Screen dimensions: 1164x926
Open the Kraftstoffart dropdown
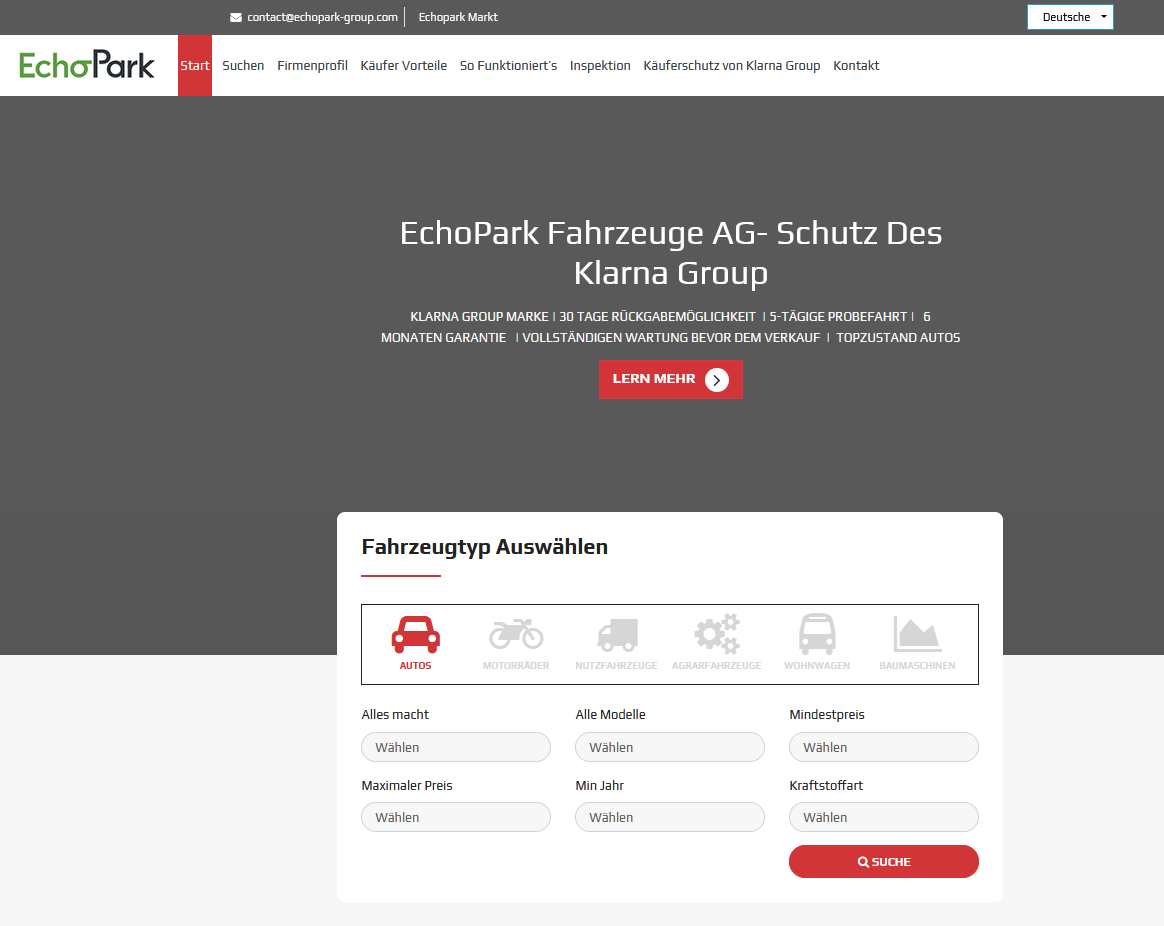pos(883,817)
